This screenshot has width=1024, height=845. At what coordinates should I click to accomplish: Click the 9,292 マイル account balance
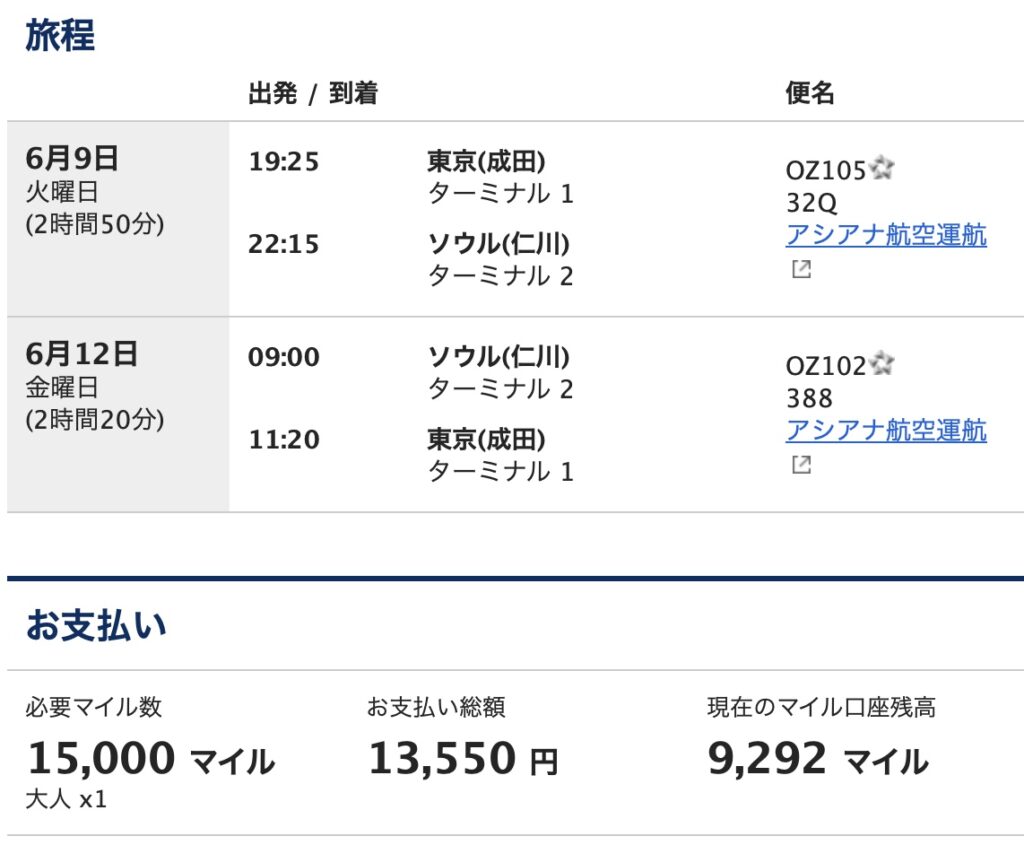click(x=817, y=760)
